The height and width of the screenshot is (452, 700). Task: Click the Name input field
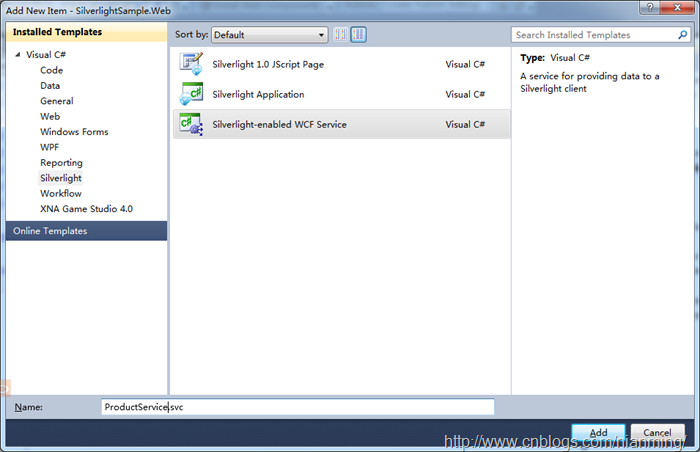(298, 407)
